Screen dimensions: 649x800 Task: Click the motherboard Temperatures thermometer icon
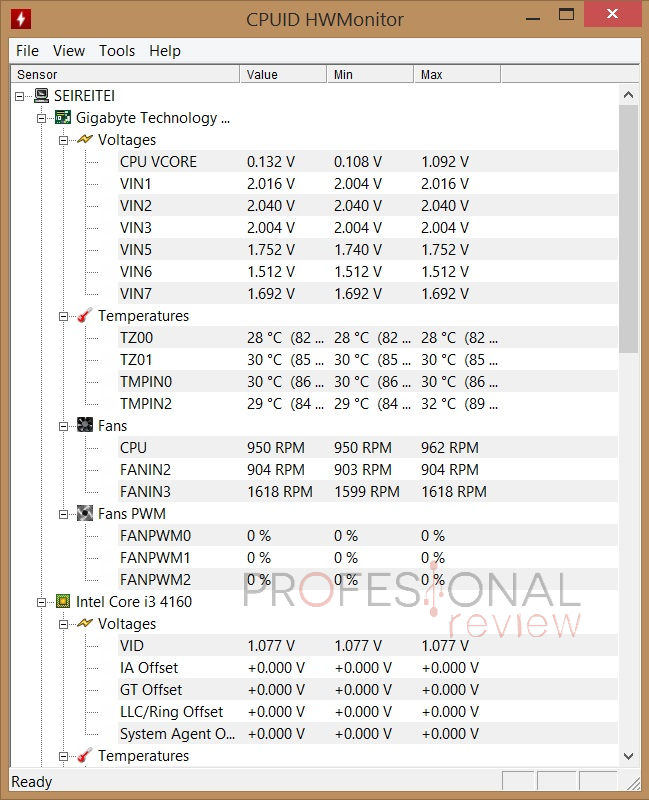click(x=85, y=315)
